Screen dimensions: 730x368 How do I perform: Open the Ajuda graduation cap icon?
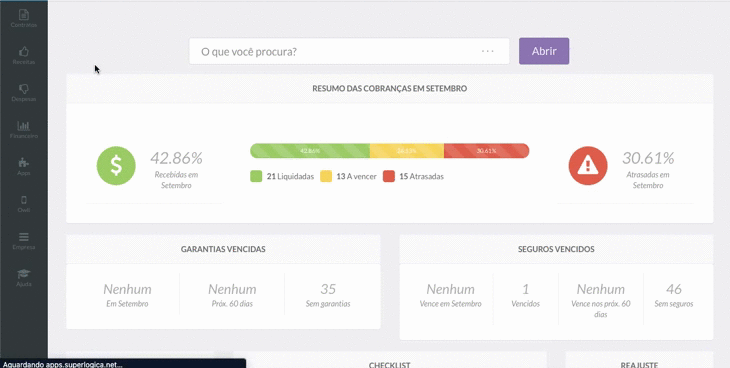[x=24, y=273]
